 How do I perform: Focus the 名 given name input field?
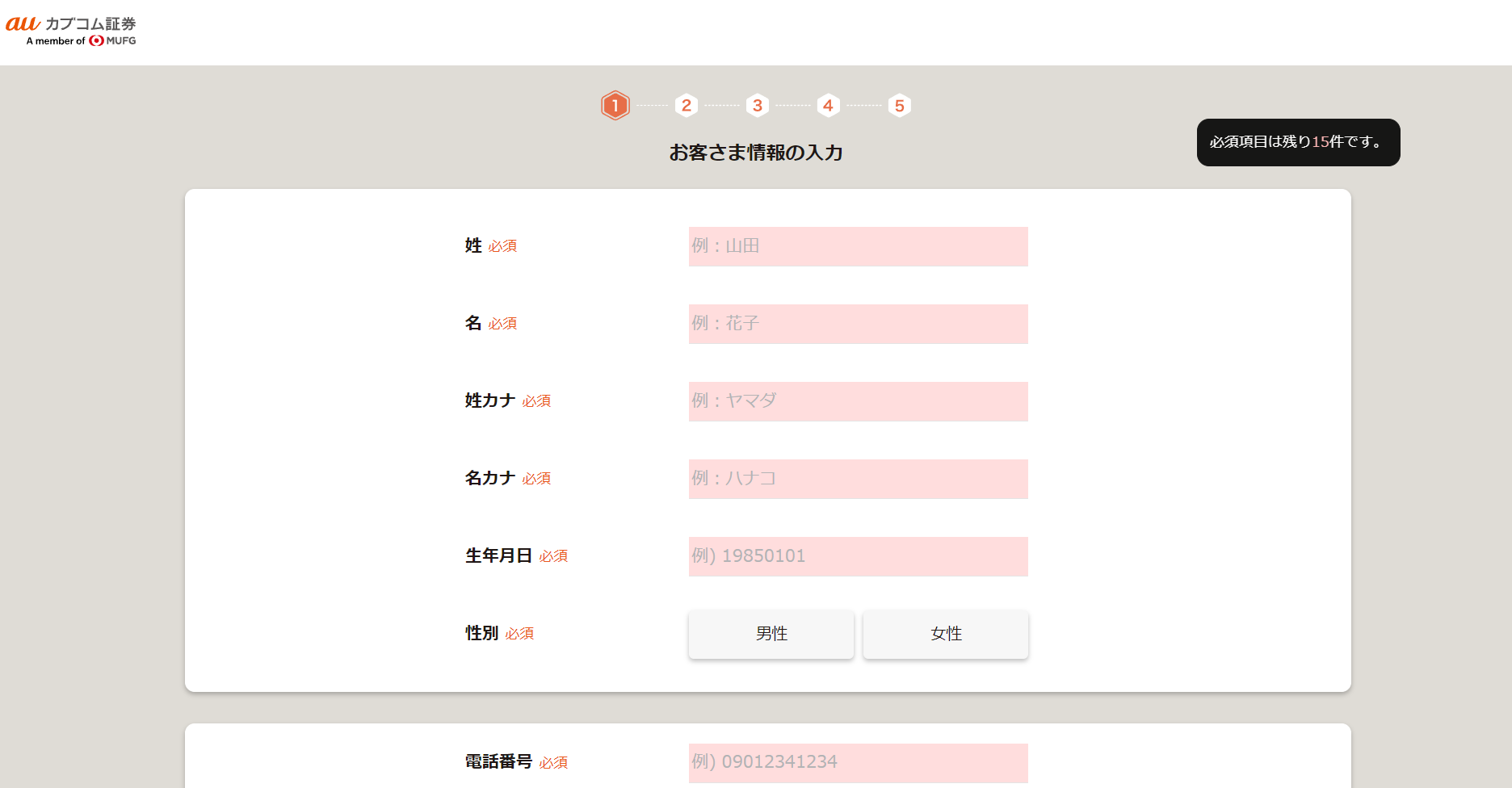pos(858,324)
